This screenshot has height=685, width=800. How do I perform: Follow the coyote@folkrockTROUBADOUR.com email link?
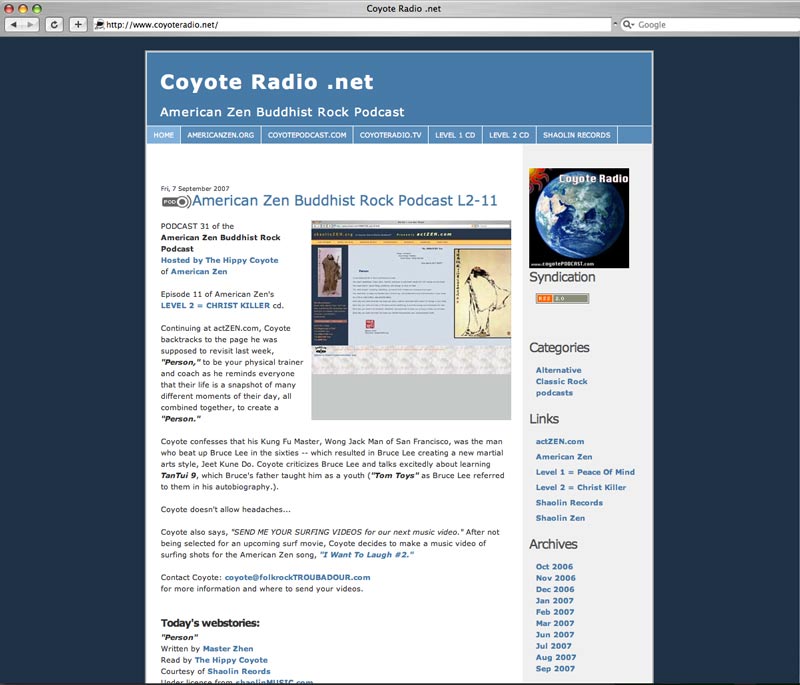297,577
